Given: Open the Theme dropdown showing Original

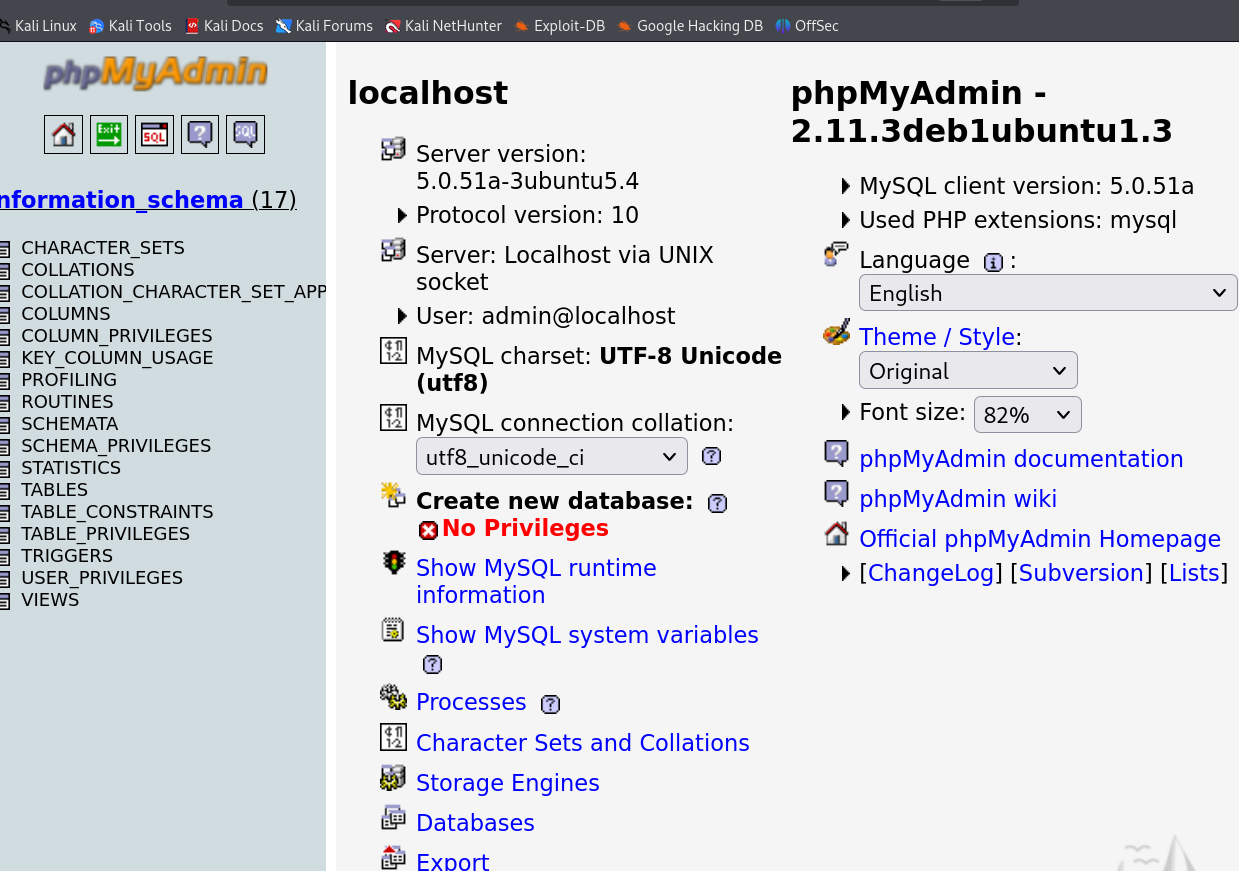Looking at the screenshot, I should point(968,370).
